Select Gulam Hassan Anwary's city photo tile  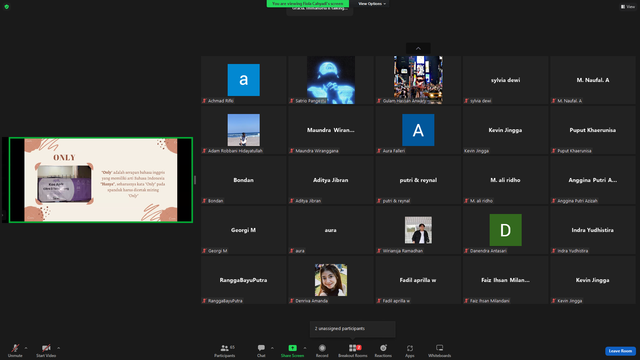418,80
